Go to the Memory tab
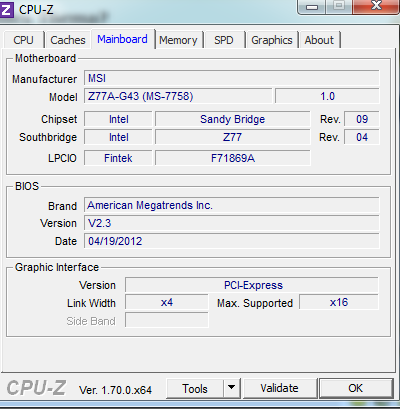The height and width of the screenshot is (409, 400). click(178, 40)
